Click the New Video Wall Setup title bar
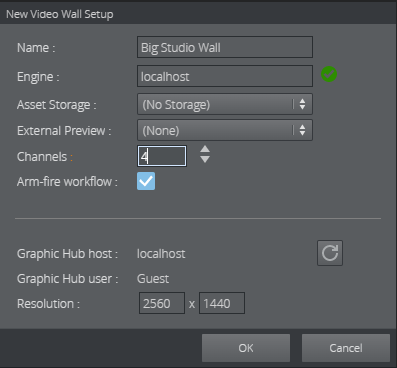397x368 pixels. pos(198,14)
